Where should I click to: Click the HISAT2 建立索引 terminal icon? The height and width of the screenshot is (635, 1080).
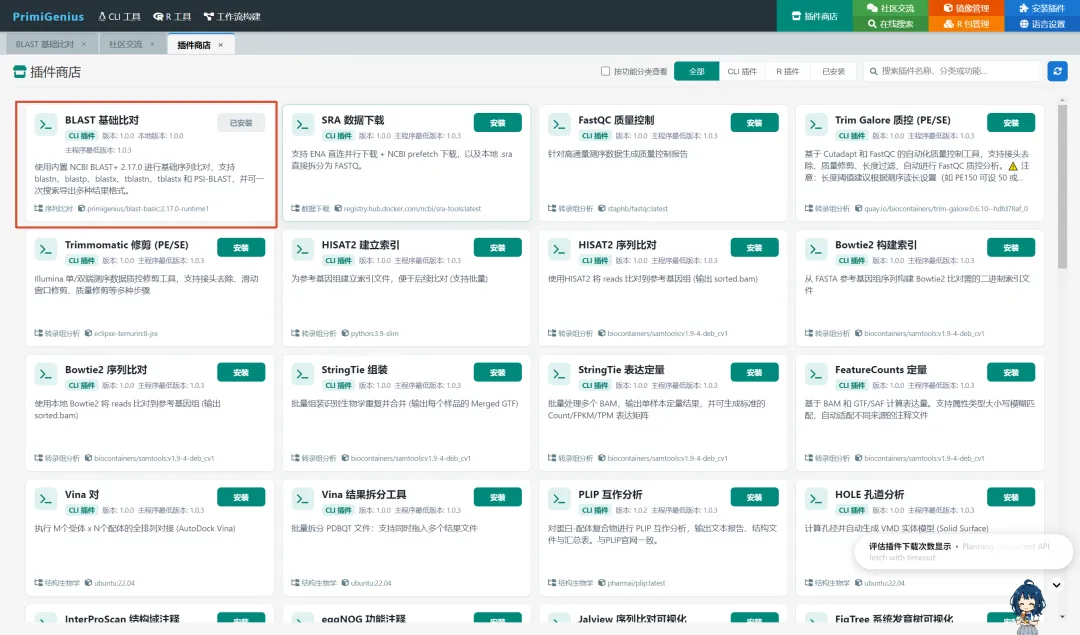tap(302, 249)
